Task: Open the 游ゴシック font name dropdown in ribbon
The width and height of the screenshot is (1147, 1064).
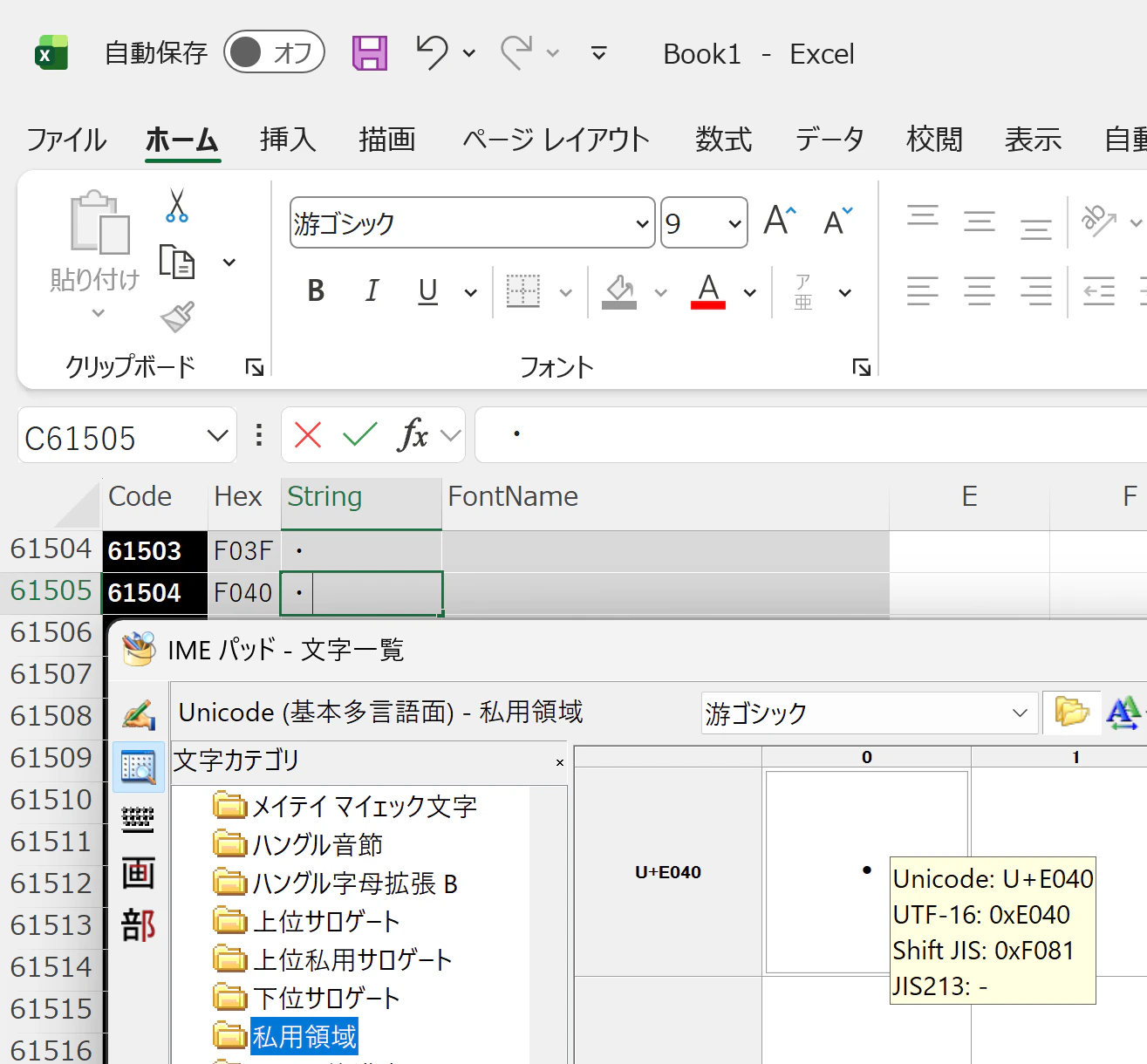Action: click(643, 224)
